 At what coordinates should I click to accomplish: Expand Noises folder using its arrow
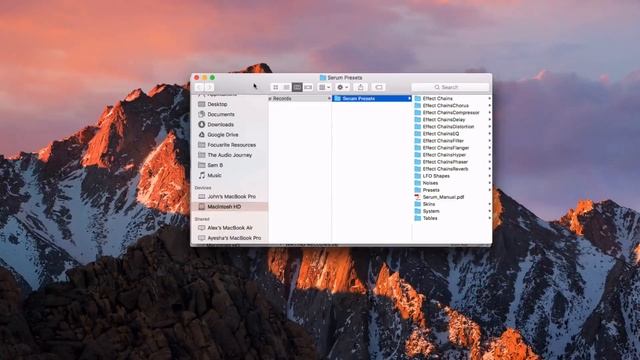[x=489, y=183]
